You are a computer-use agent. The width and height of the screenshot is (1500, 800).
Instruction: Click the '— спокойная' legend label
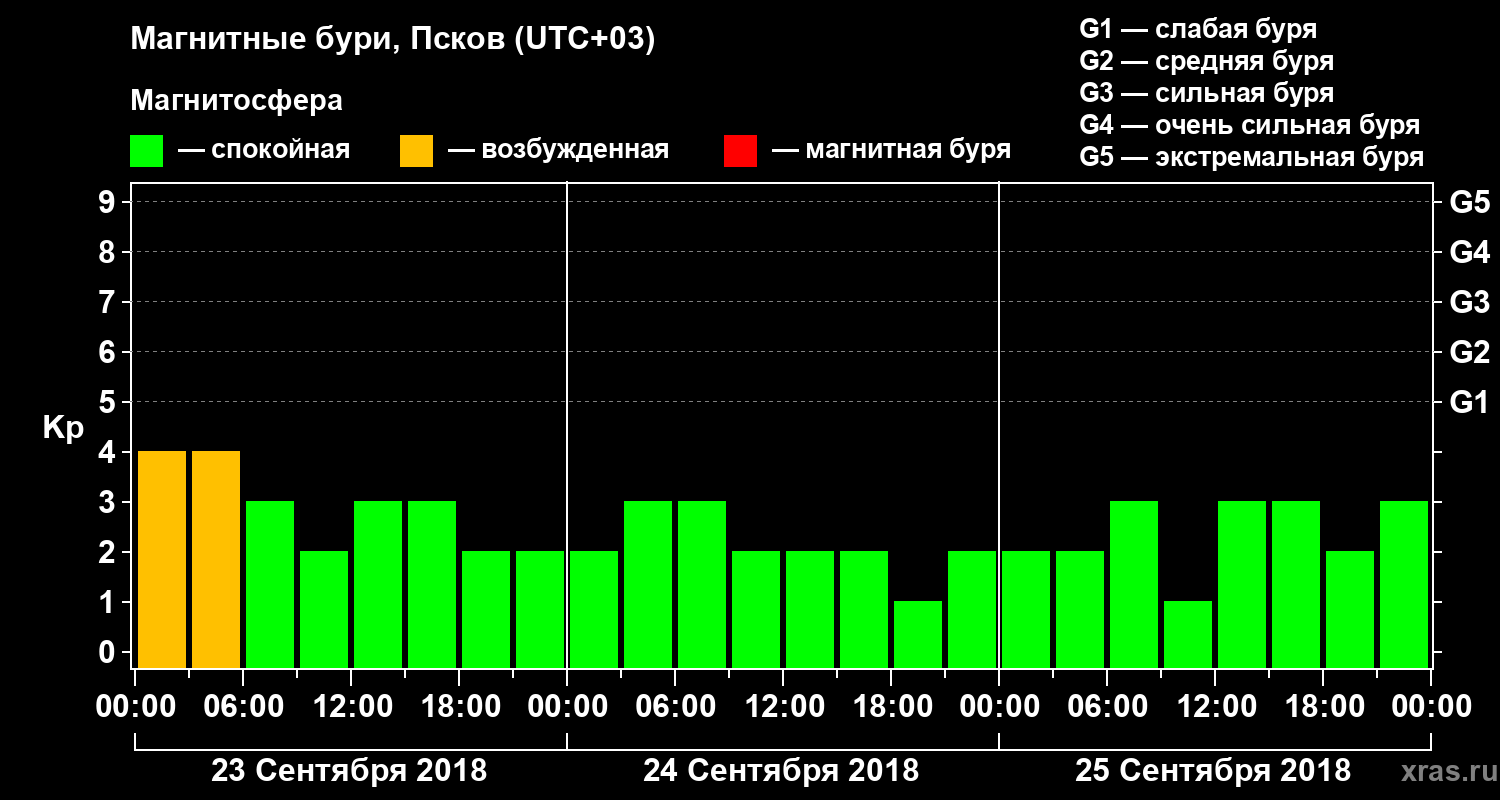tap(264, 150)
